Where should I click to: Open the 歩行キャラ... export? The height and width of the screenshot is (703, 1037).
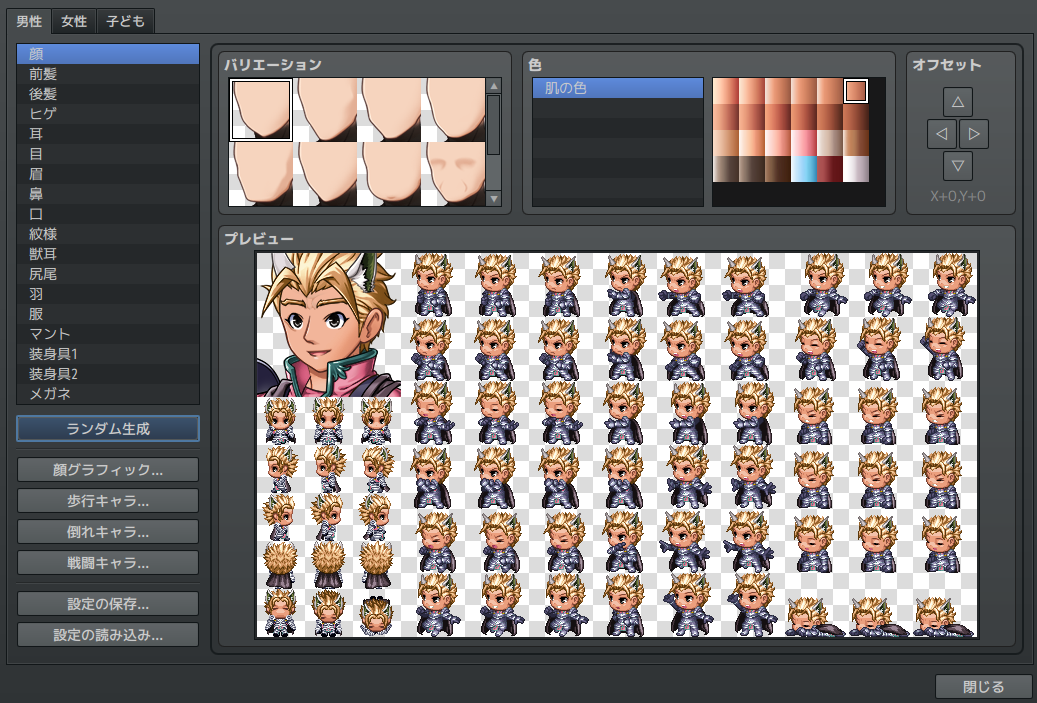point(108,500)
